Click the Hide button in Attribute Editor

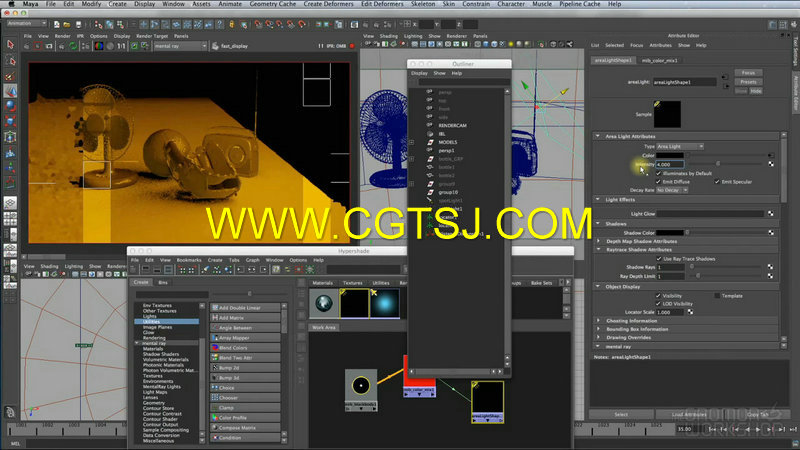click(x=756, y=91)
